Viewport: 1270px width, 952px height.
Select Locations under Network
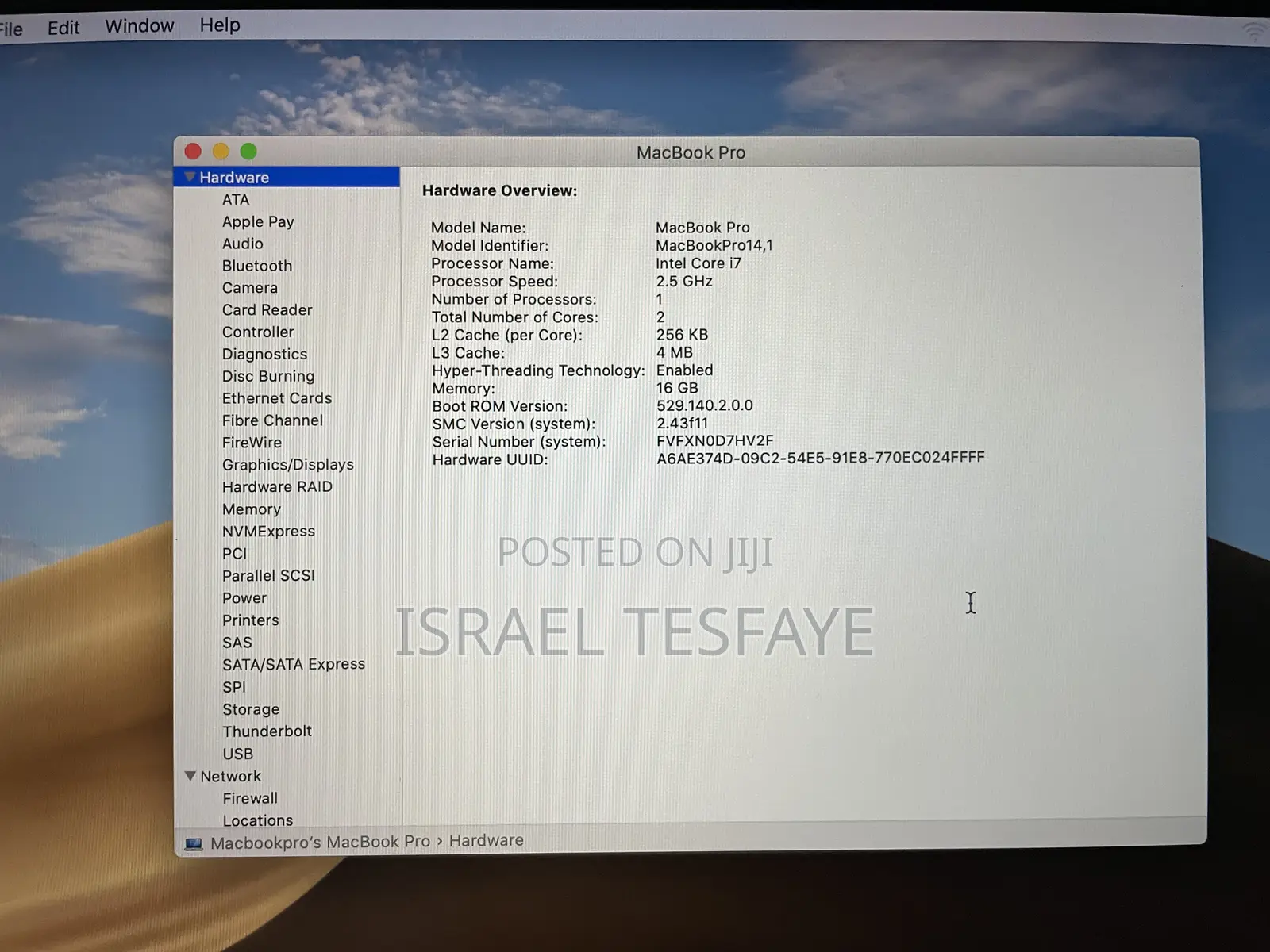258,820
